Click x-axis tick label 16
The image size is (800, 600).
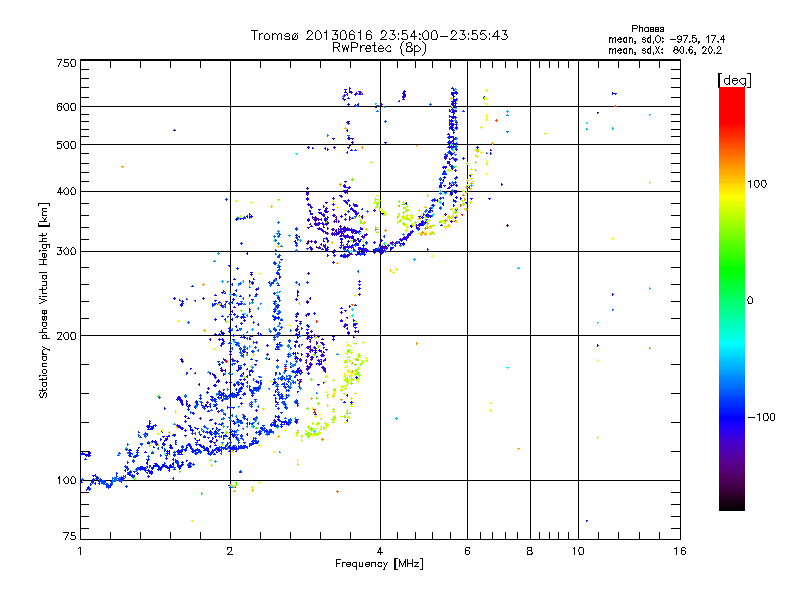click(x=680, y=551)
